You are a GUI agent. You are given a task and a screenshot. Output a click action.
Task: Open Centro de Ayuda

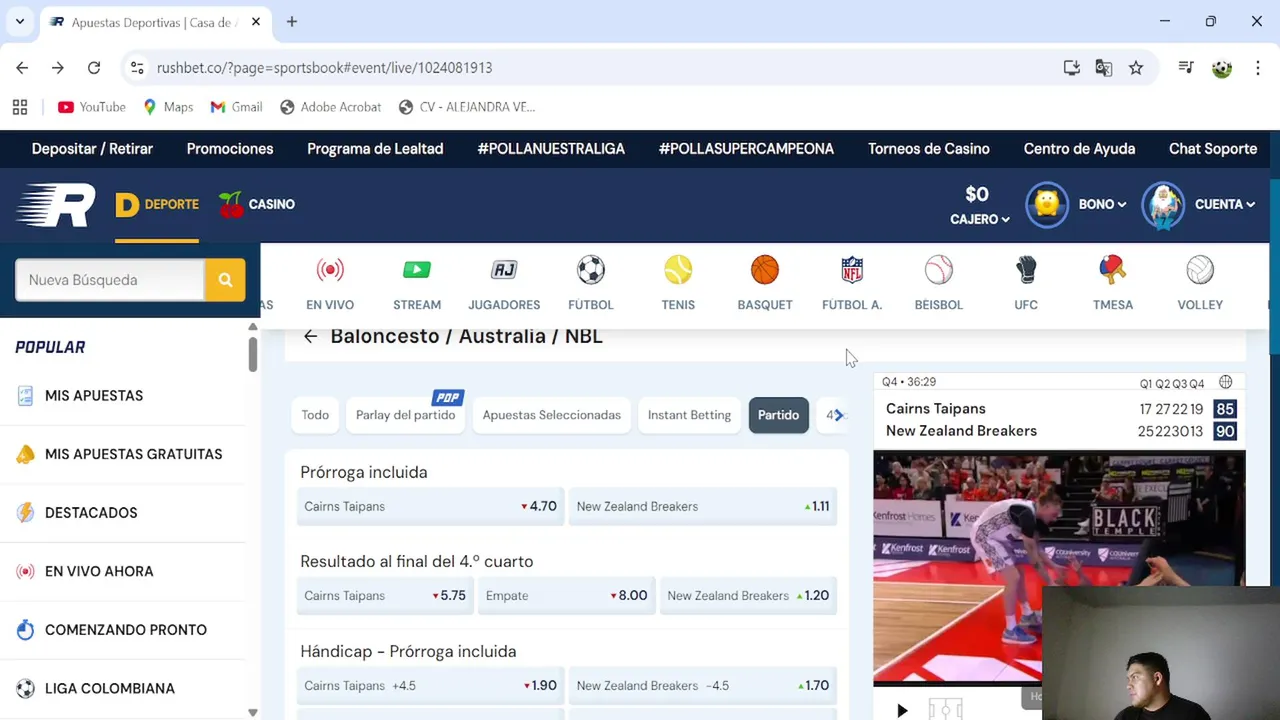click(x=1079, y=149)
